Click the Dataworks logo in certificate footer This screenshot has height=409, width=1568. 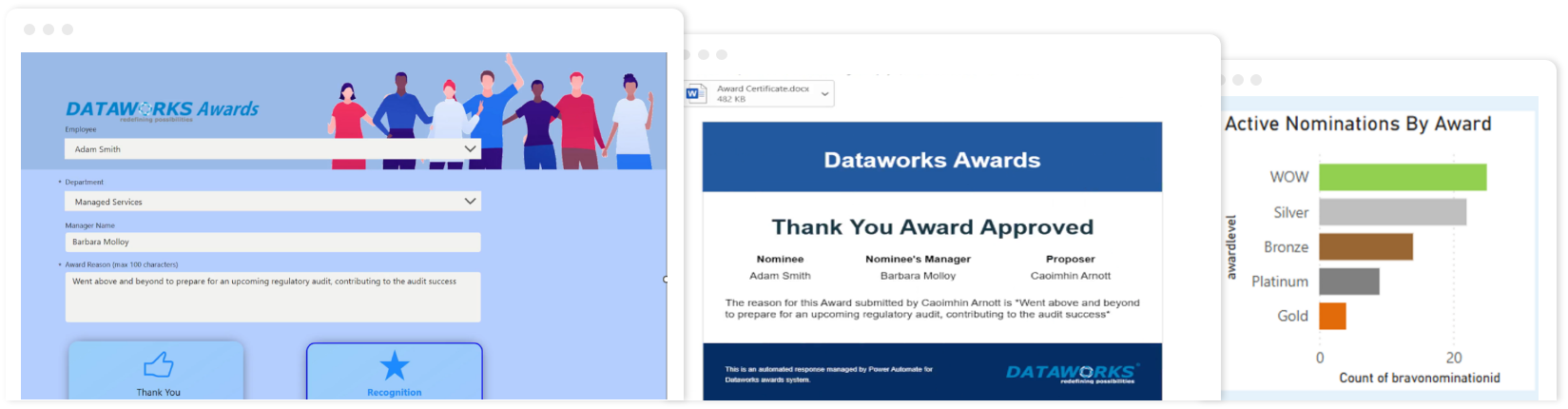pos(1071,373)
